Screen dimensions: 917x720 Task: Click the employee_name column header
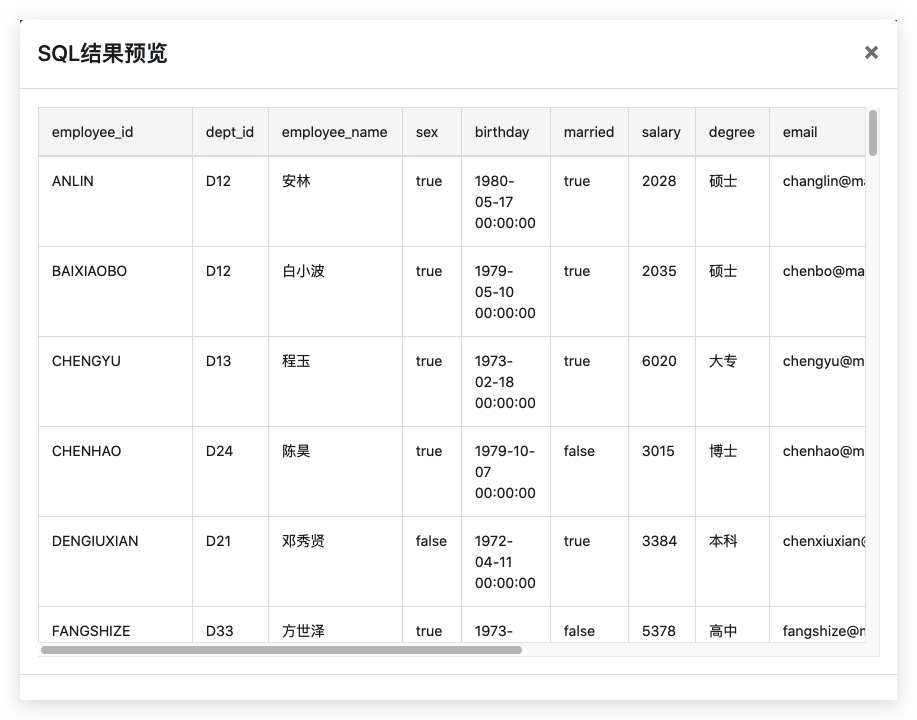tap(335, 132)
